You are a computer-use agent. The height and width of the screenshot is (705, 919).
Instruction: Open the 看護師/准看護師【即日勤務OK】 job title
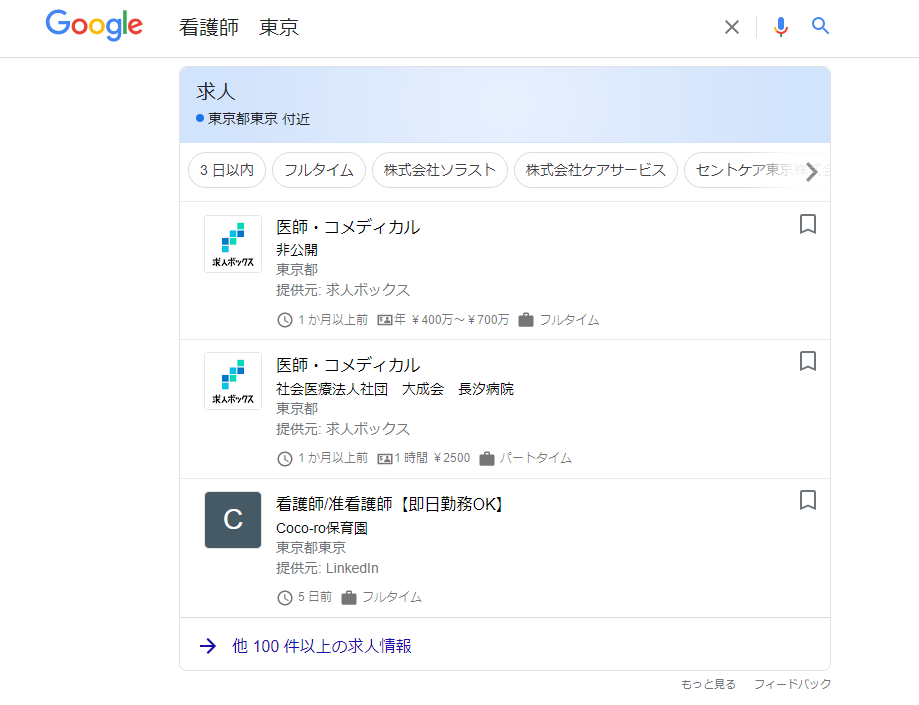point(390,504)
